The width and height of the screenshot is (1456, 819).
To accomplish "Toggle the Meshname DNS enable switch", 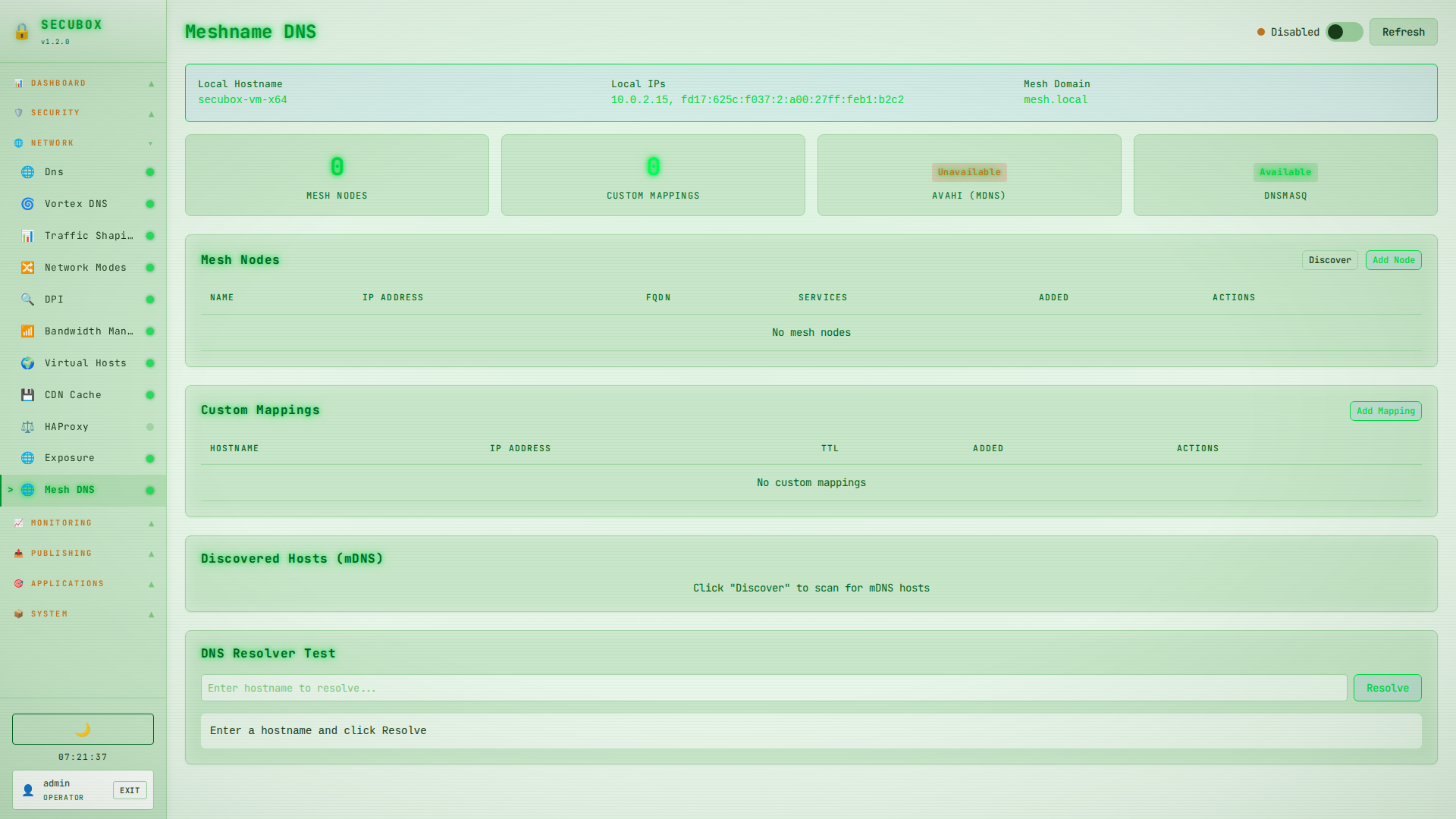I will [x=1344, y=32].
